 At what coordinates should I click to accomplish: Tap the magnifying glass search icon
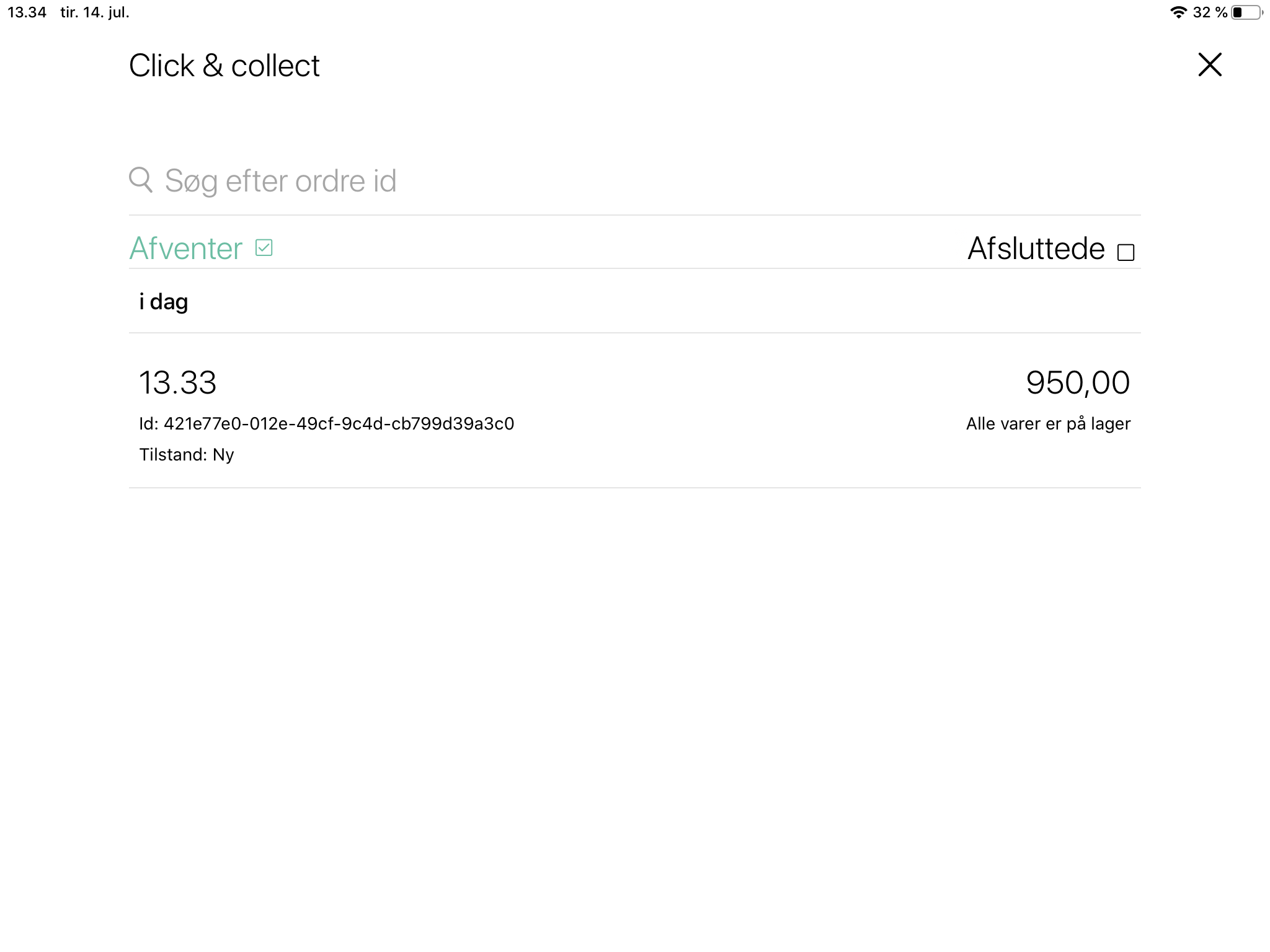click(x=141, y=180)
